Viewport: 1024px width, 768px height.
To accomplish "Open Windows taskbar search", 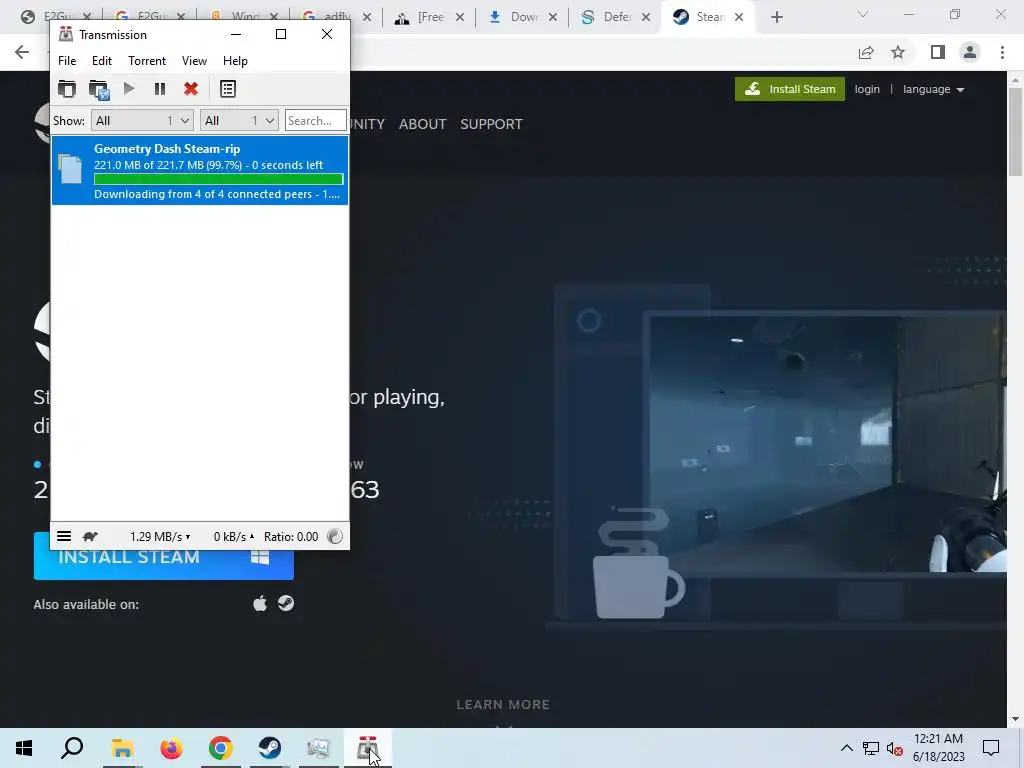I will tap(72, 748).
